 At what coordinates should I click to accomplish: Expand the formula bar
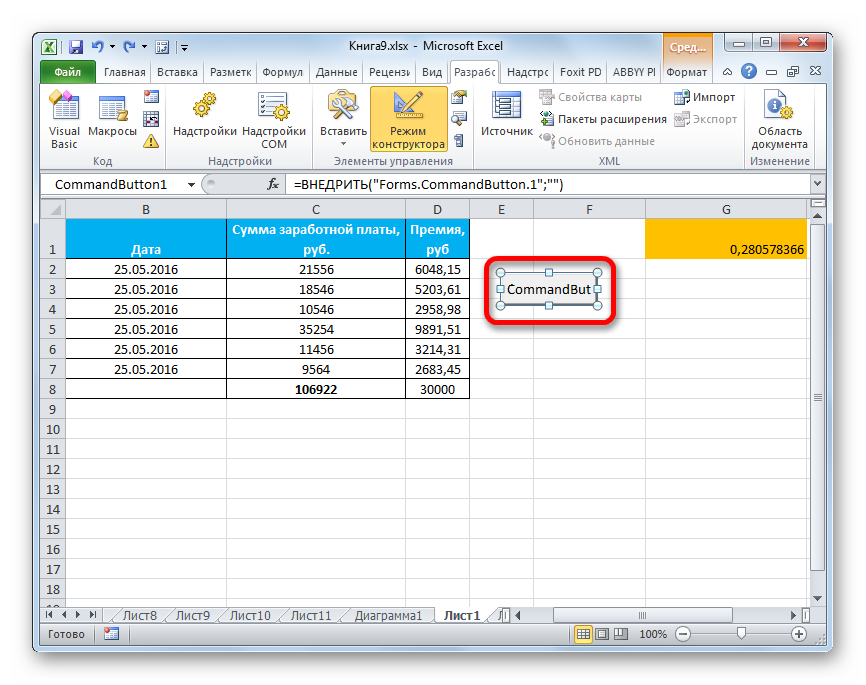point(817,185)
